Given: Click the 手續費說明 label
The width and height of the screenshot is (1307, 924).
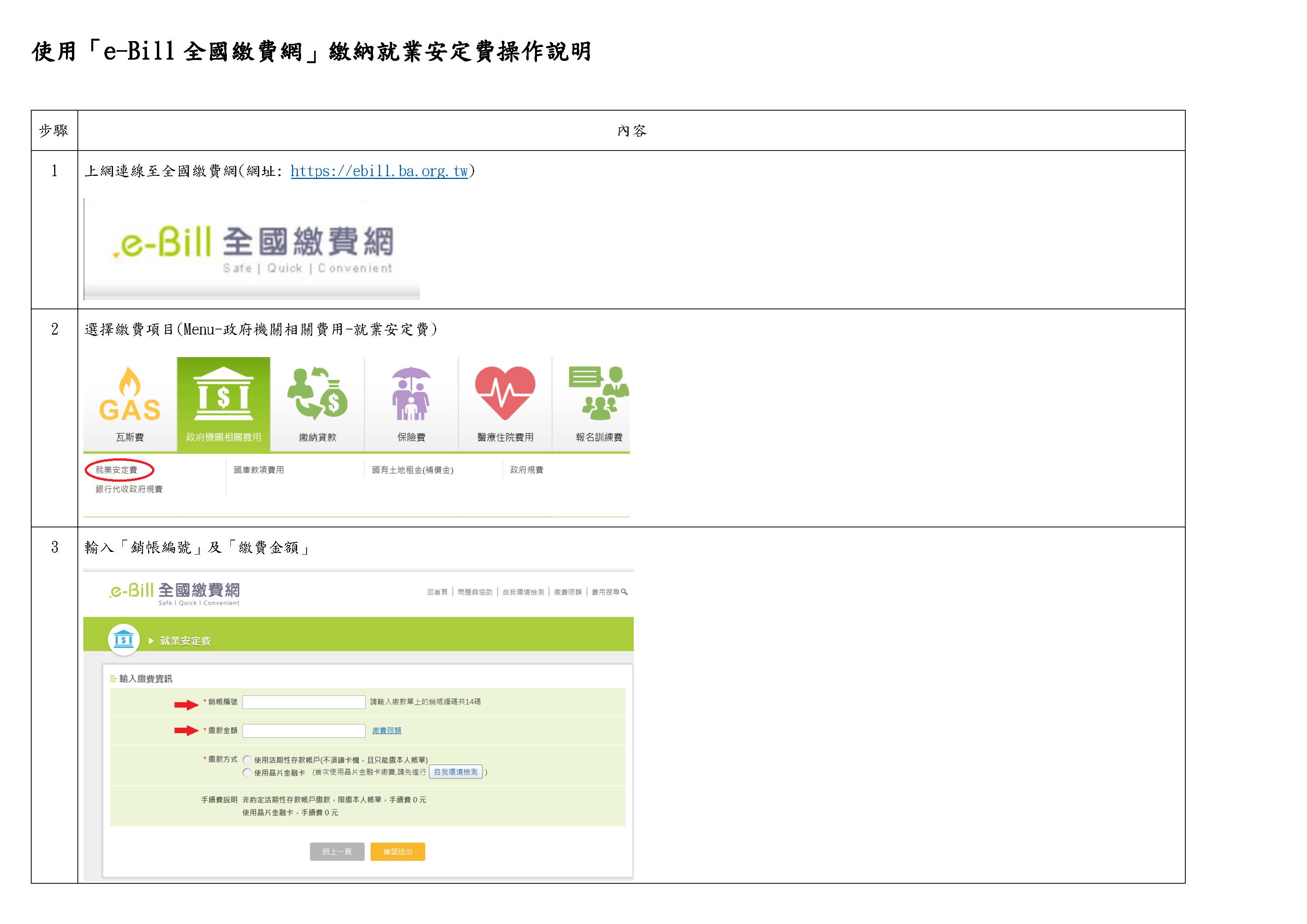Looking at the screenshot, I should point(219,800).
